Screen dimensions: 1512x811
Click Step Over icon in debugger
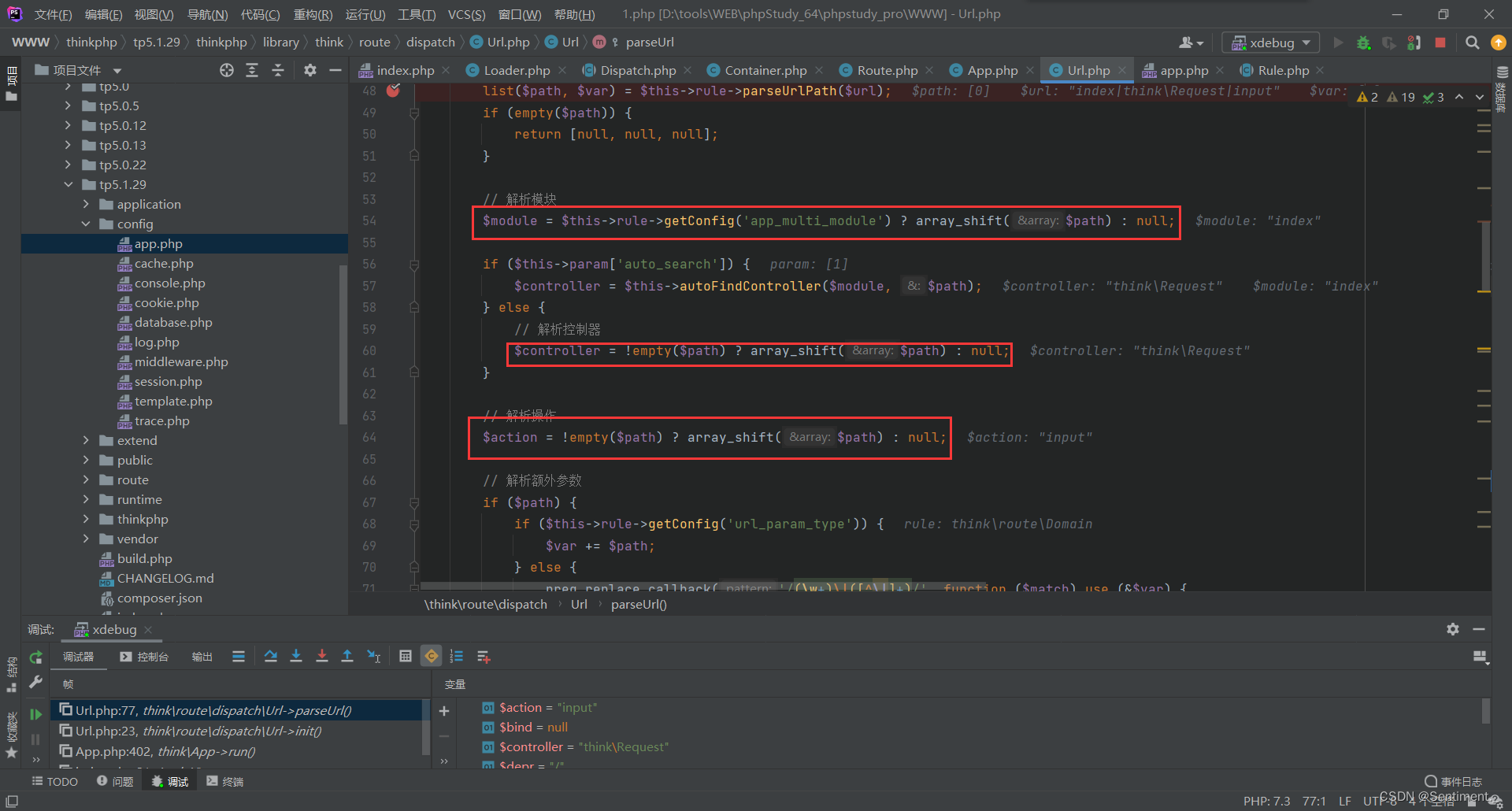click(270, 656)
